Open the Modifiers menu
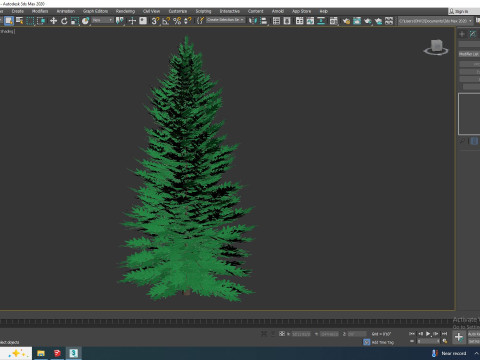This screenshot has height=360, width=480. pos(40,11)
